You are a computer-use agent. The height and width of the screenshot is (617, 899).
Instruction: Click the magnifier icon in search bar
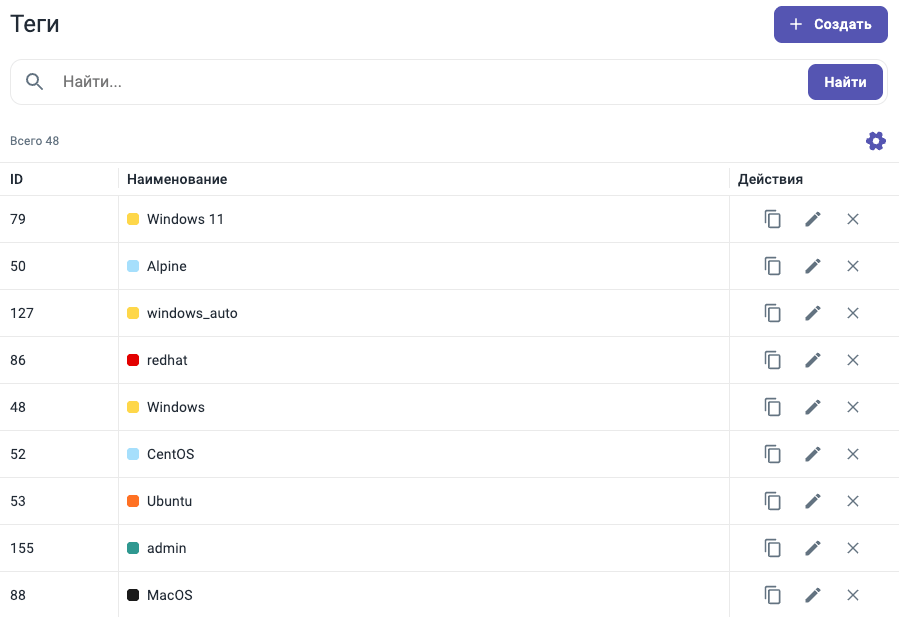click(x=35, y=82)
